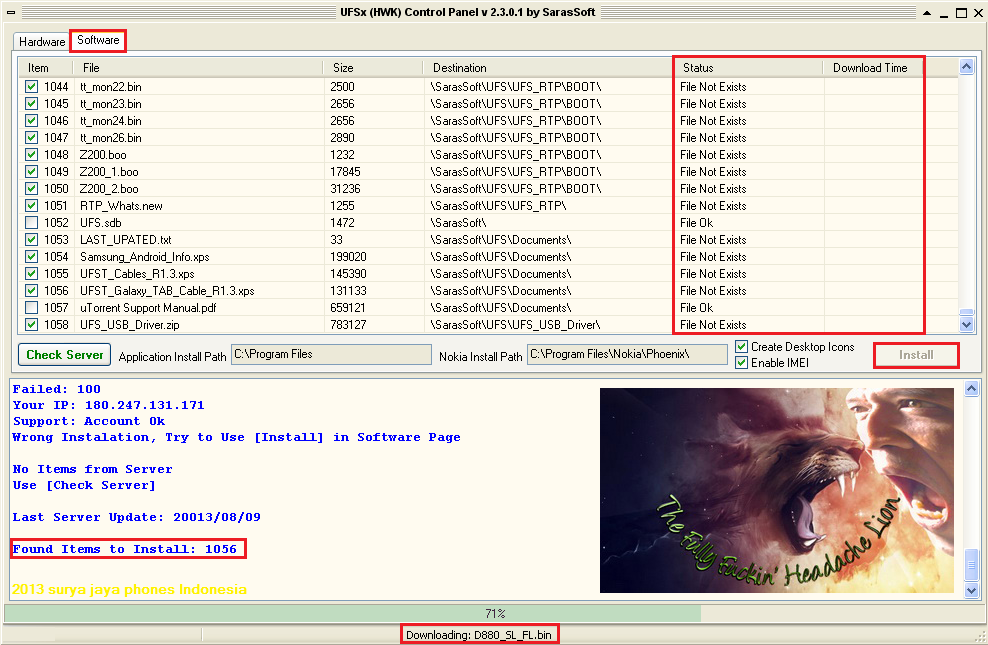Viewport: 988px width, 645px height.
Task: Uncheck item 1045 tt_mon23.bin
Action: [x=32, y=103]
